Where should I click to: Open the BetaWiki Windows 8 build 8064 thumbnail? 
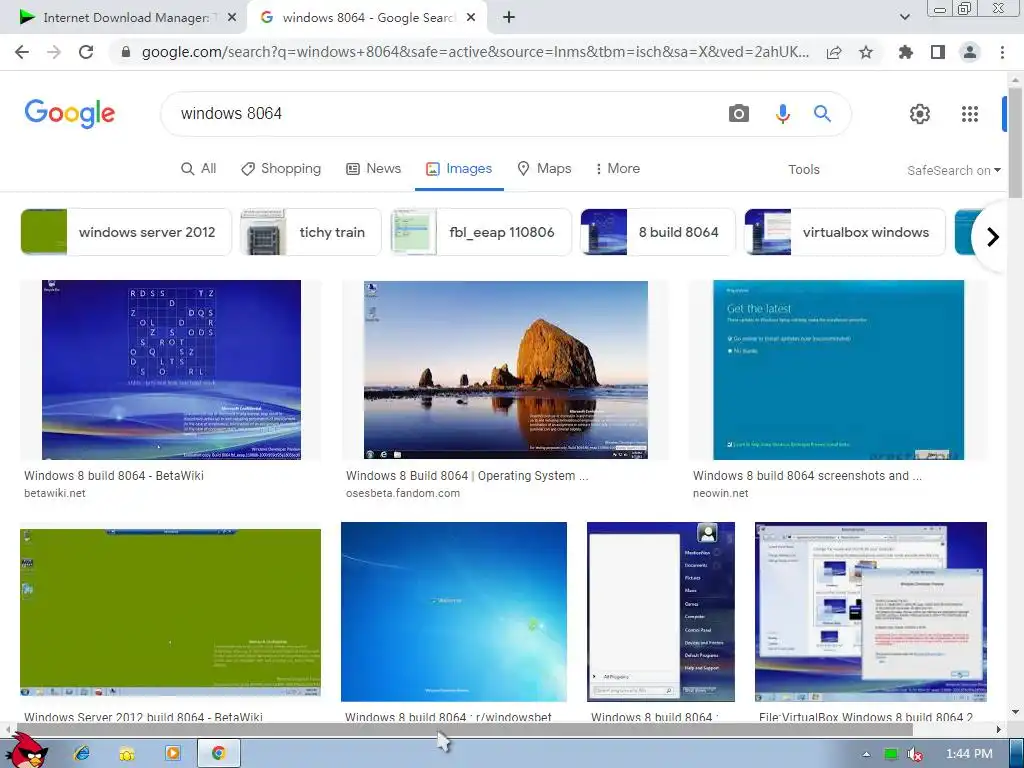[x=171, y=370]
